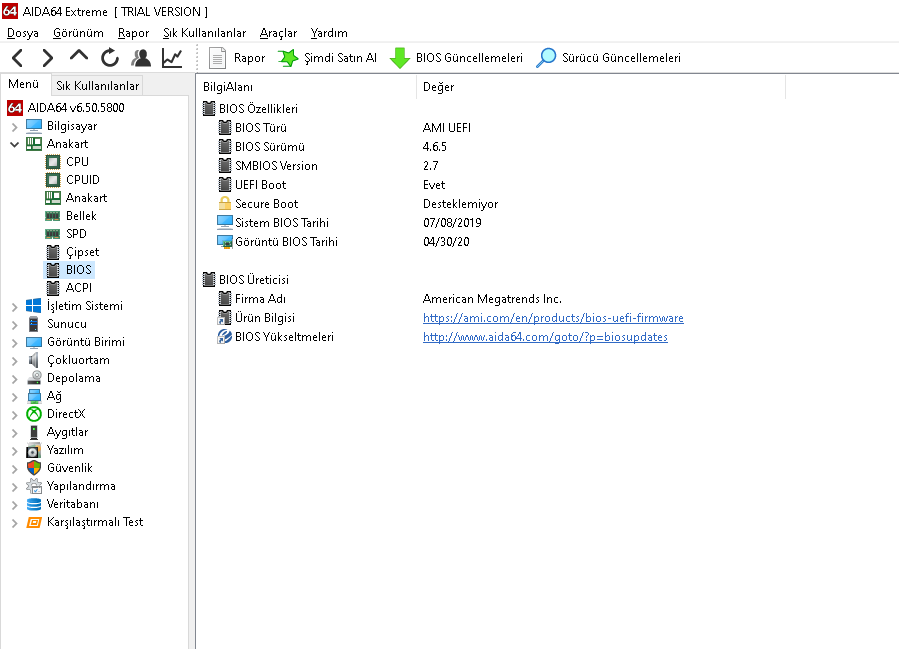Expand the Yapılandırma tree node
Screen dimensions: 899x649
pyautogui.click(x=15, y=487)
